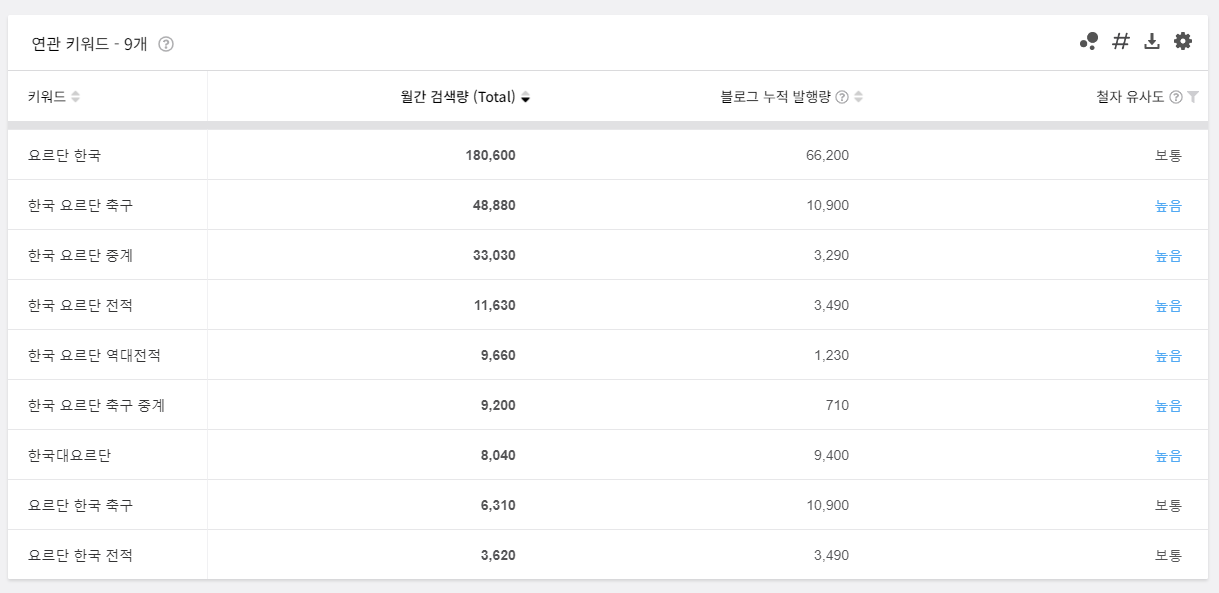Open the sort chevron on 월간 검색량 (Total)
Image resolution: width=1219 pixels, height=593 pixels.
(x=525, y=97)
